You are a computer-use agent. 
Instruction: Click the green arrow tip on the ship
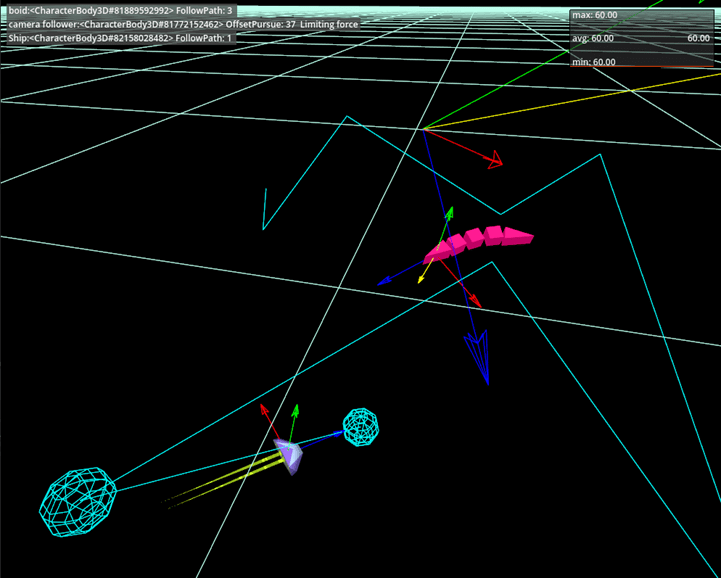(295, 409)
